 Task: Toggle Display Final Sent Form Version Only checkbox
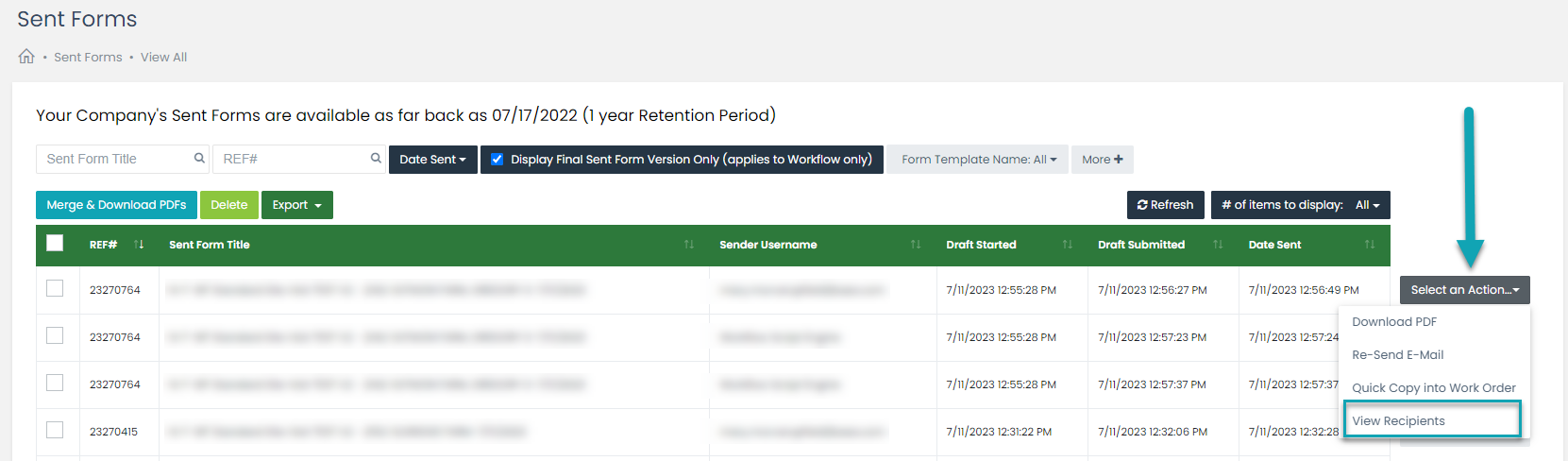(x=497, y=160)
